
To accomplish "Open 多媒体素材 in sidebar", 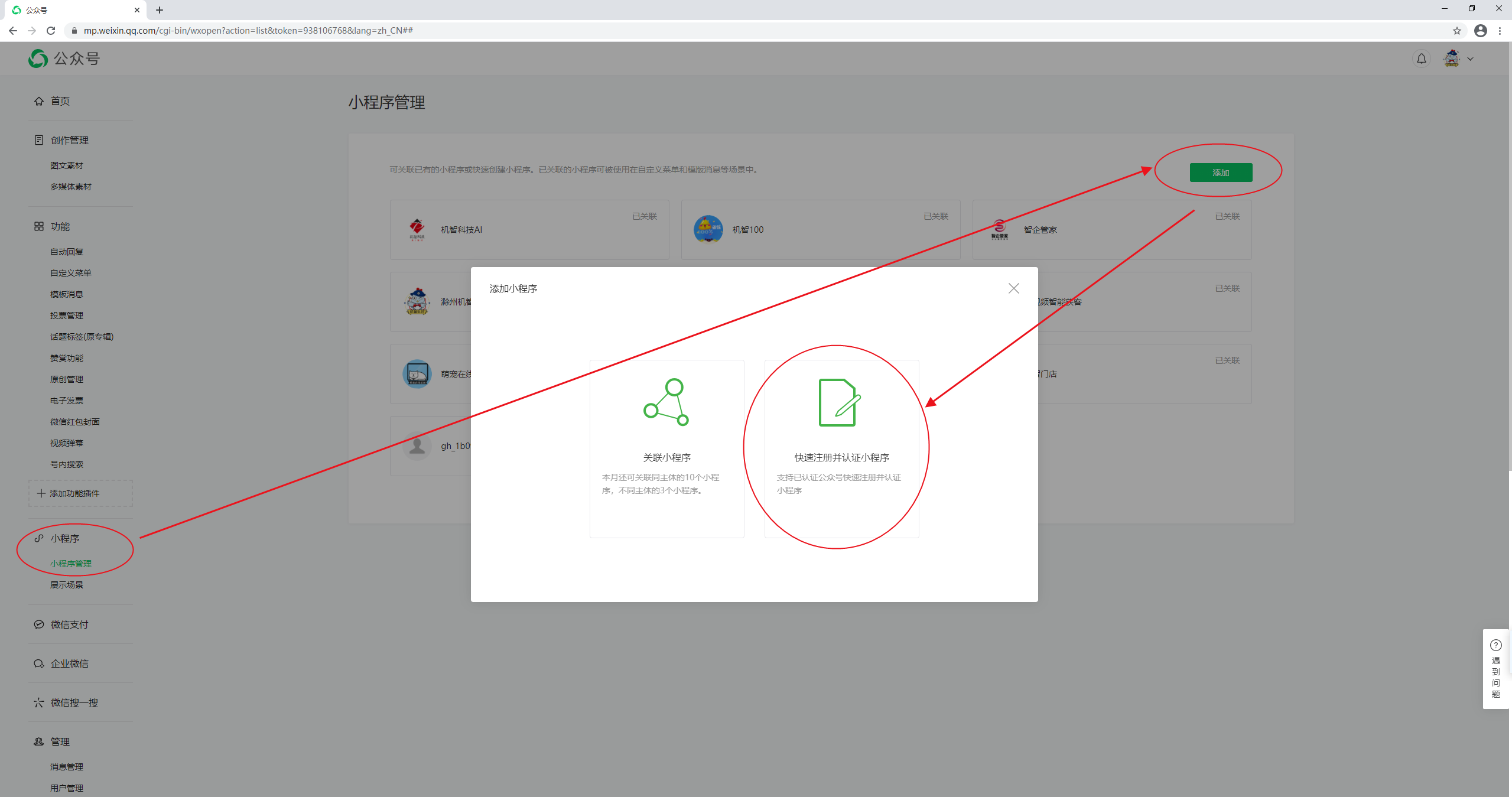I will [71, 187].
